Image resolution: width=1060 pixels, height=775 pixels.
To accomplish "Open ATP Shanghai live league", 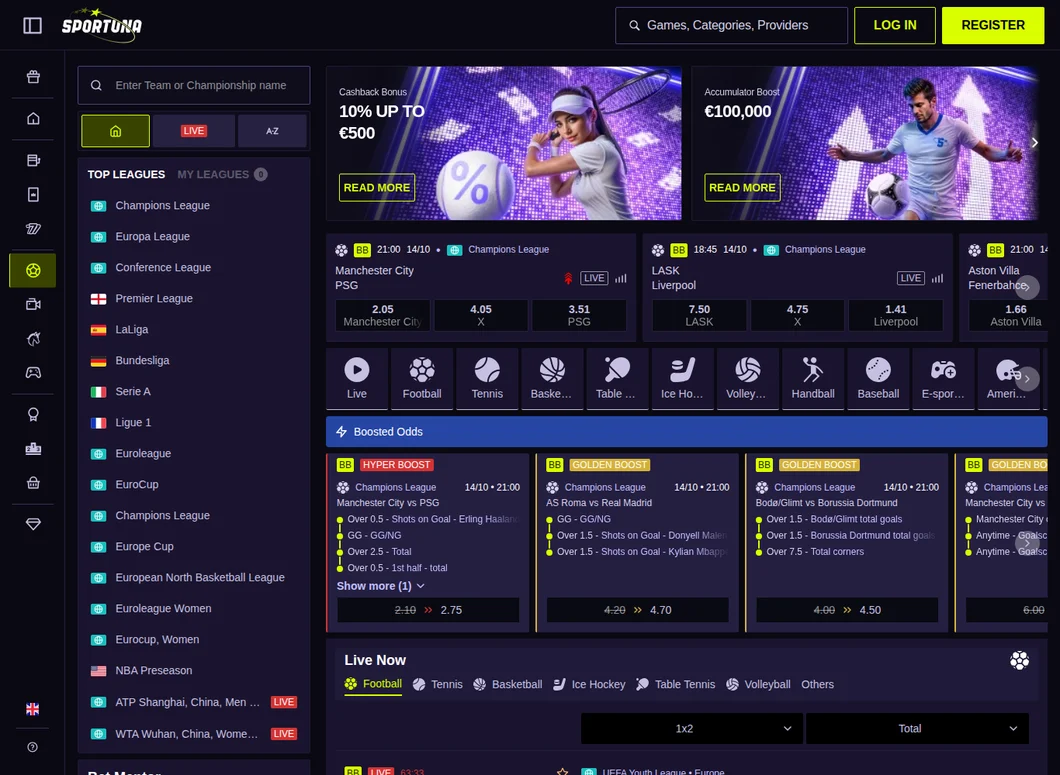I will pos(194,702).
